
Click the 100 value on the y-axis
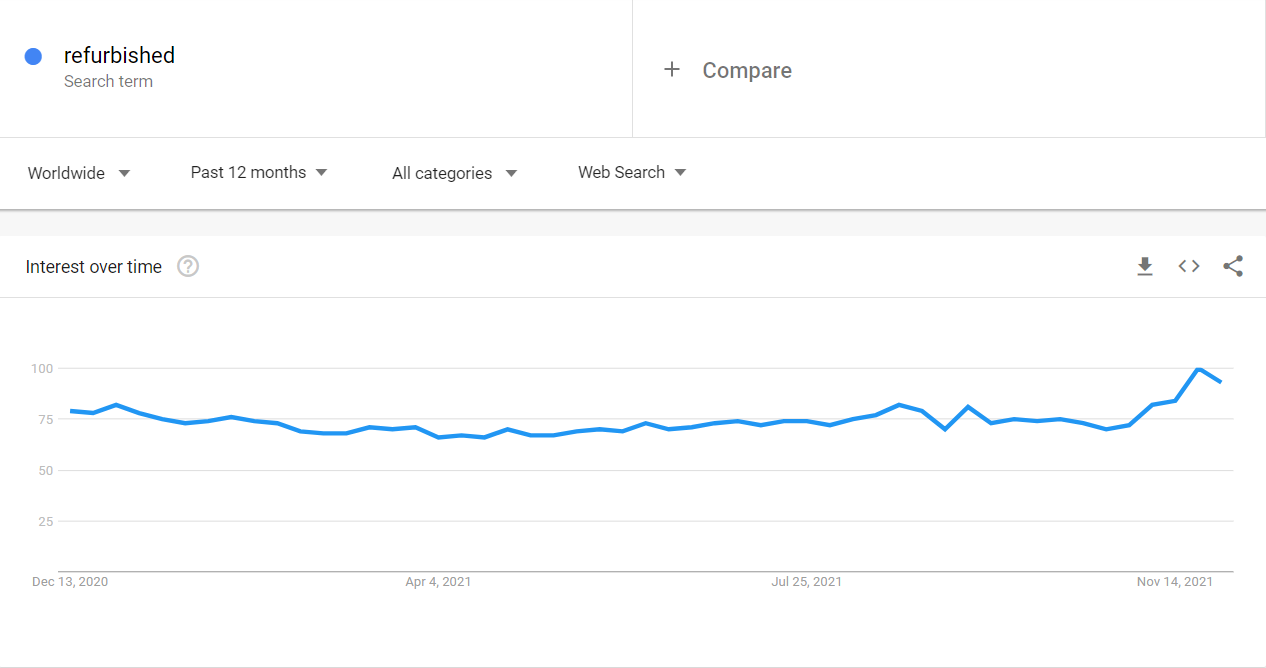[41, 368]
